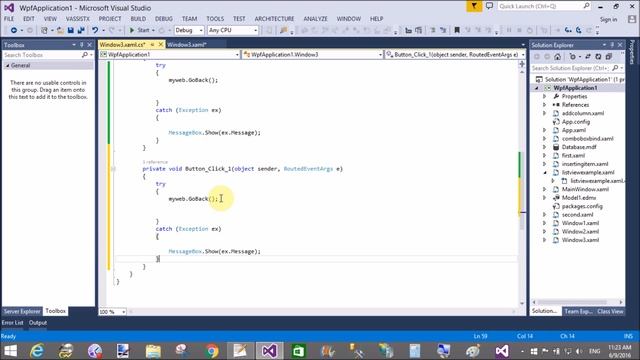Click the Step Into debug icon
Image resolution: width=640 pixels, height=360 pixels.
(568, 30)
